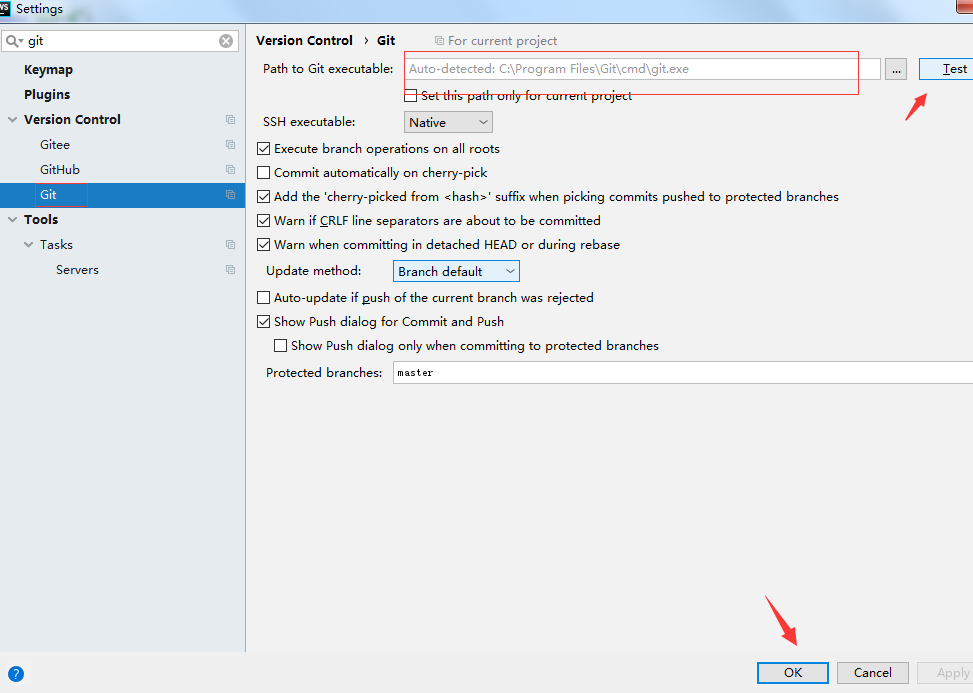Click the Settings icon in the title bar

[8, 8]
